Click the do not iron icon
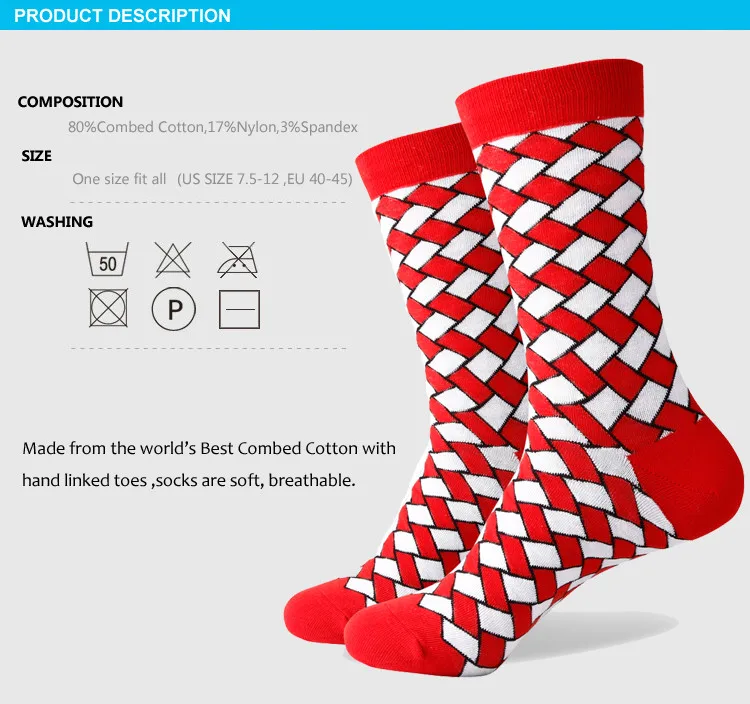 coord(238,260)
